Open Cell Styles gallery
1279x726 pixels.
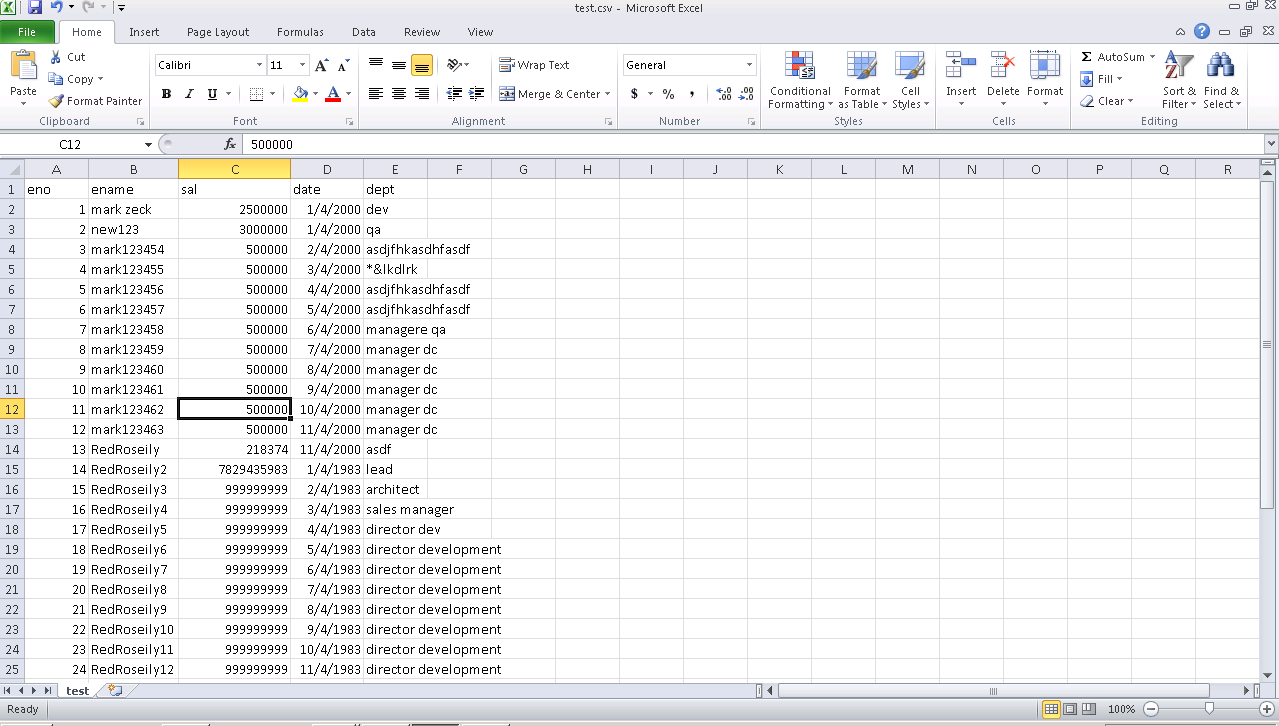coord(910,80)
